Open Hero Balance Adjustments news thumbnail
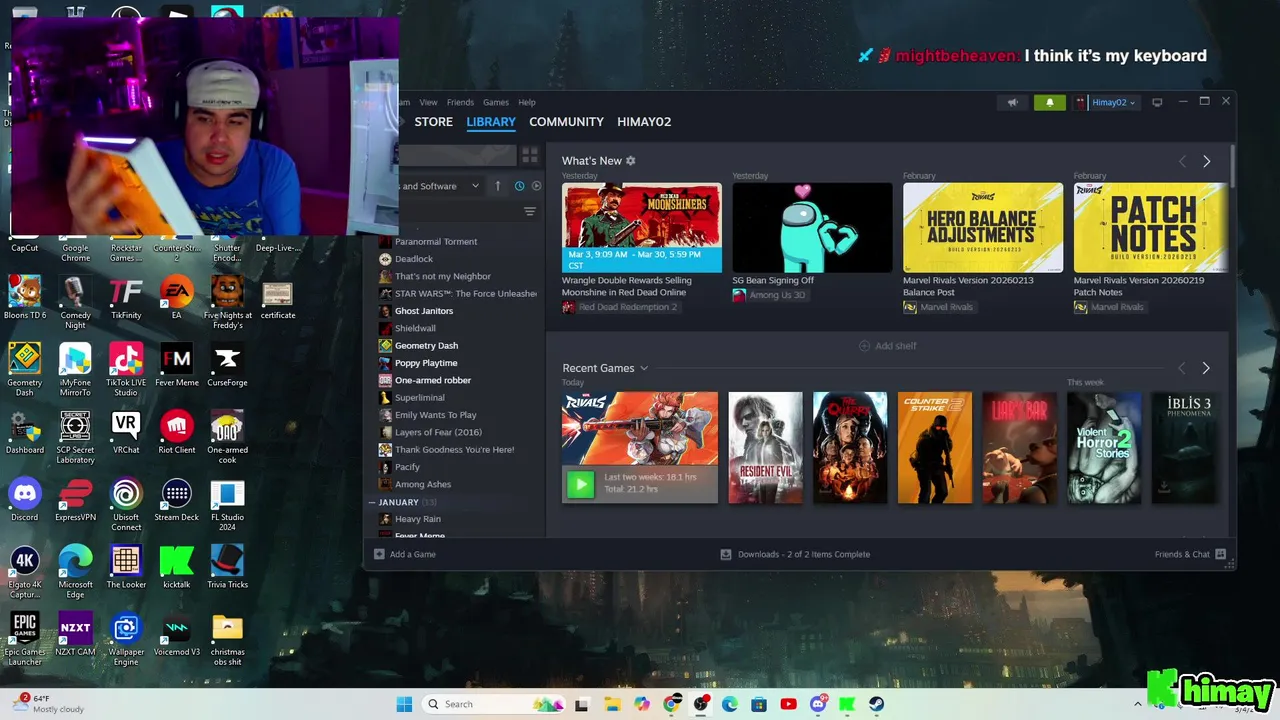This screenshot has width=1280, height=720. (x=983, y=228)
